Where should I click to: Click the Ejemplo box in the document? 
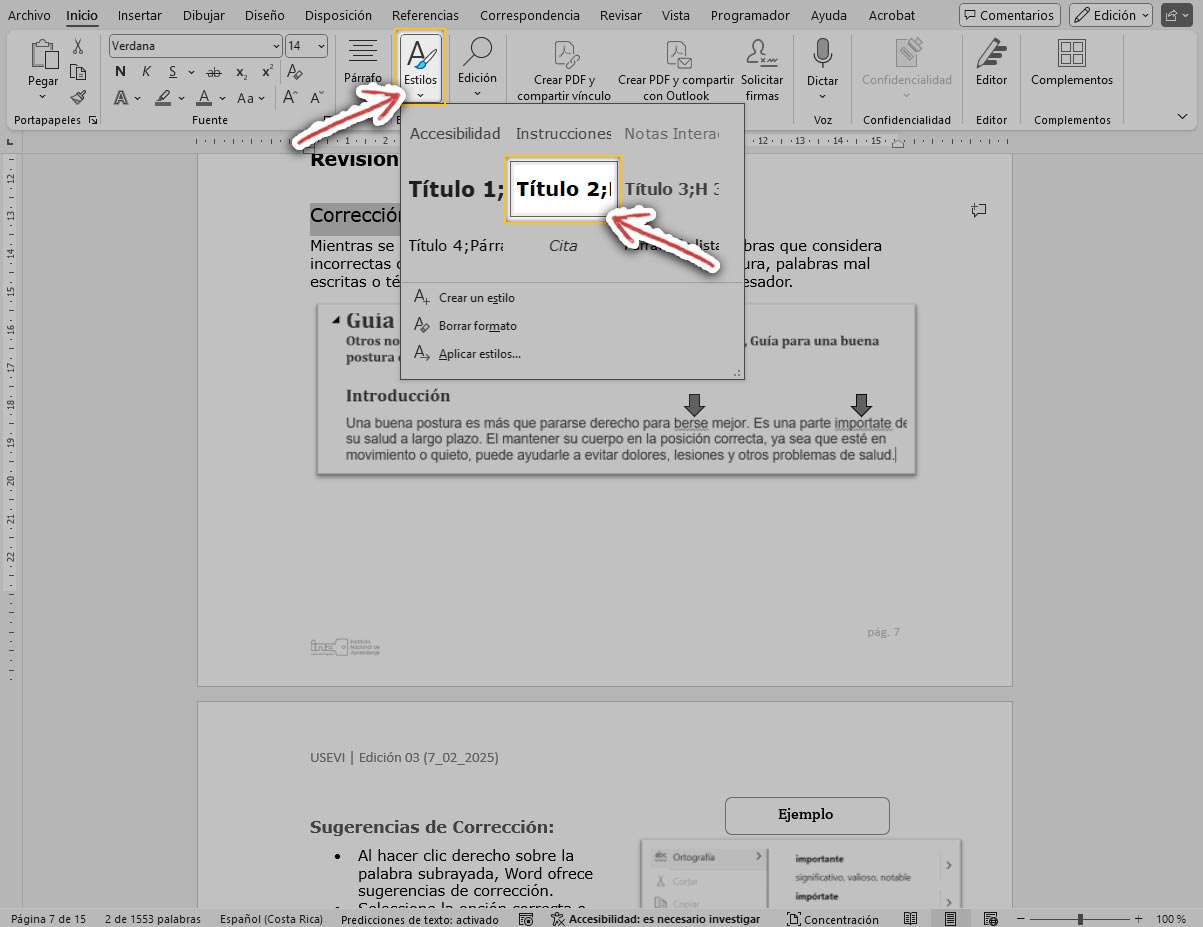pos(806,814)
